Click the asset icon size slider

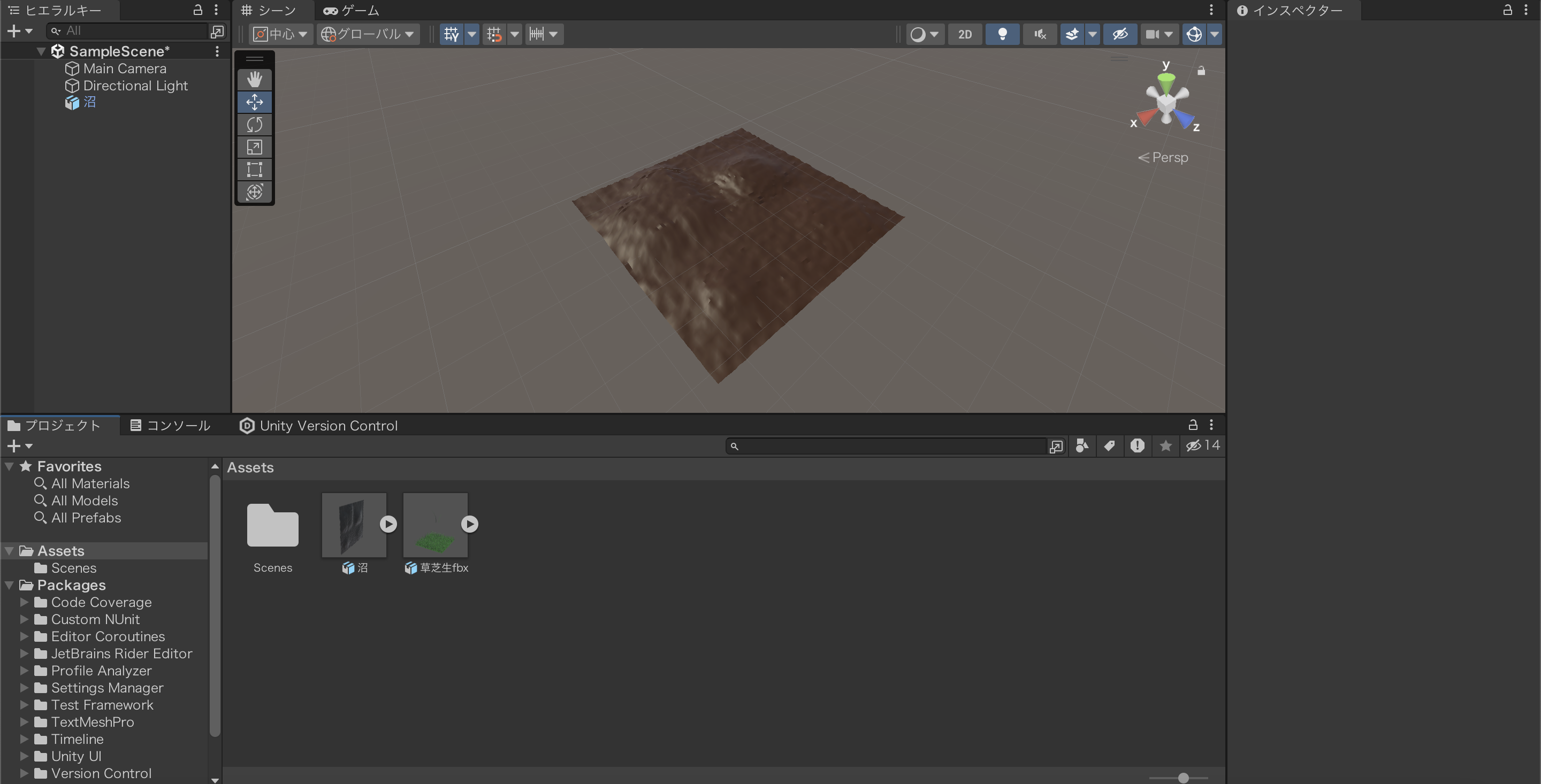tap(1178, 778)
